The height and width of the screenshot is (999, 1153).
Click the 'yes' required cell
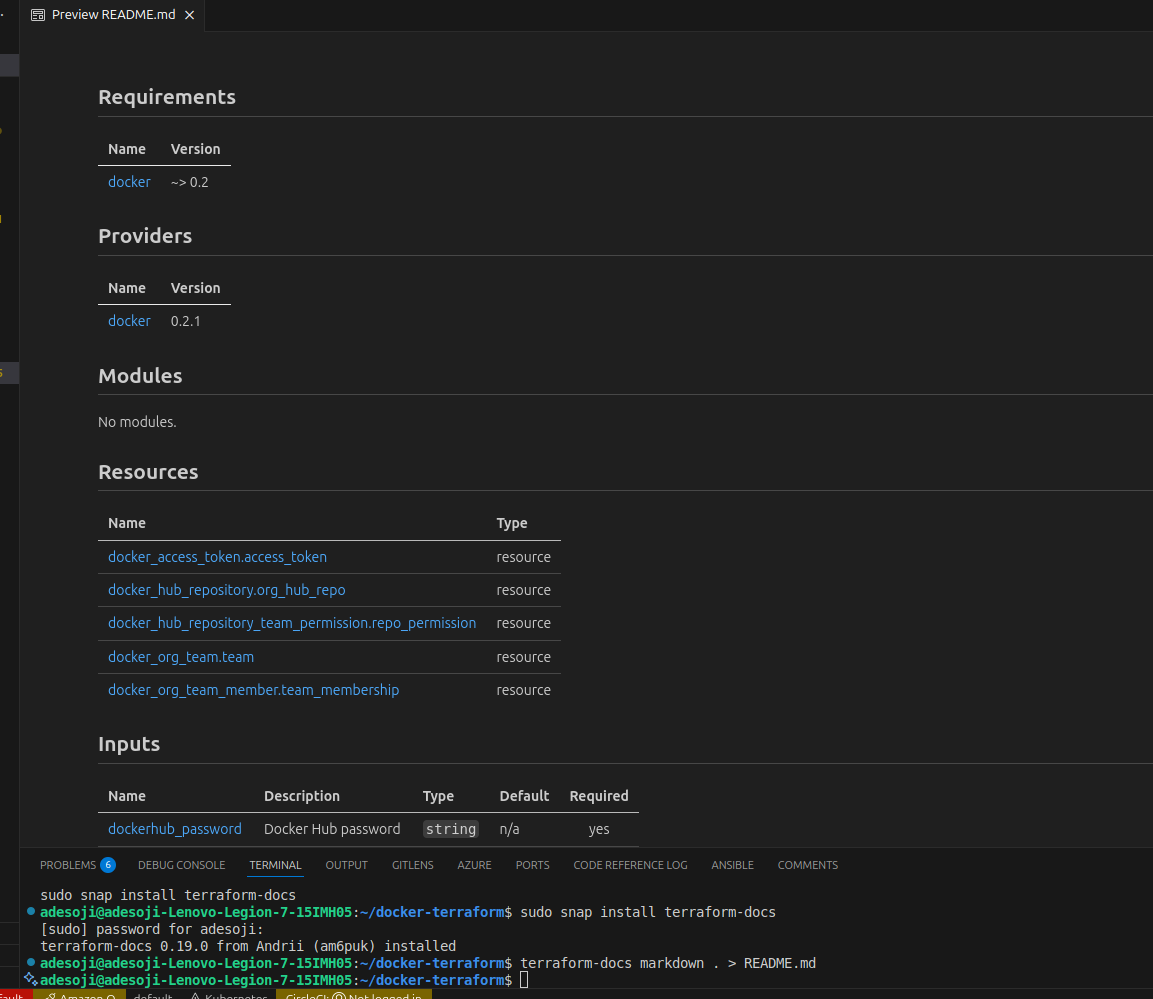pos(599,828)
